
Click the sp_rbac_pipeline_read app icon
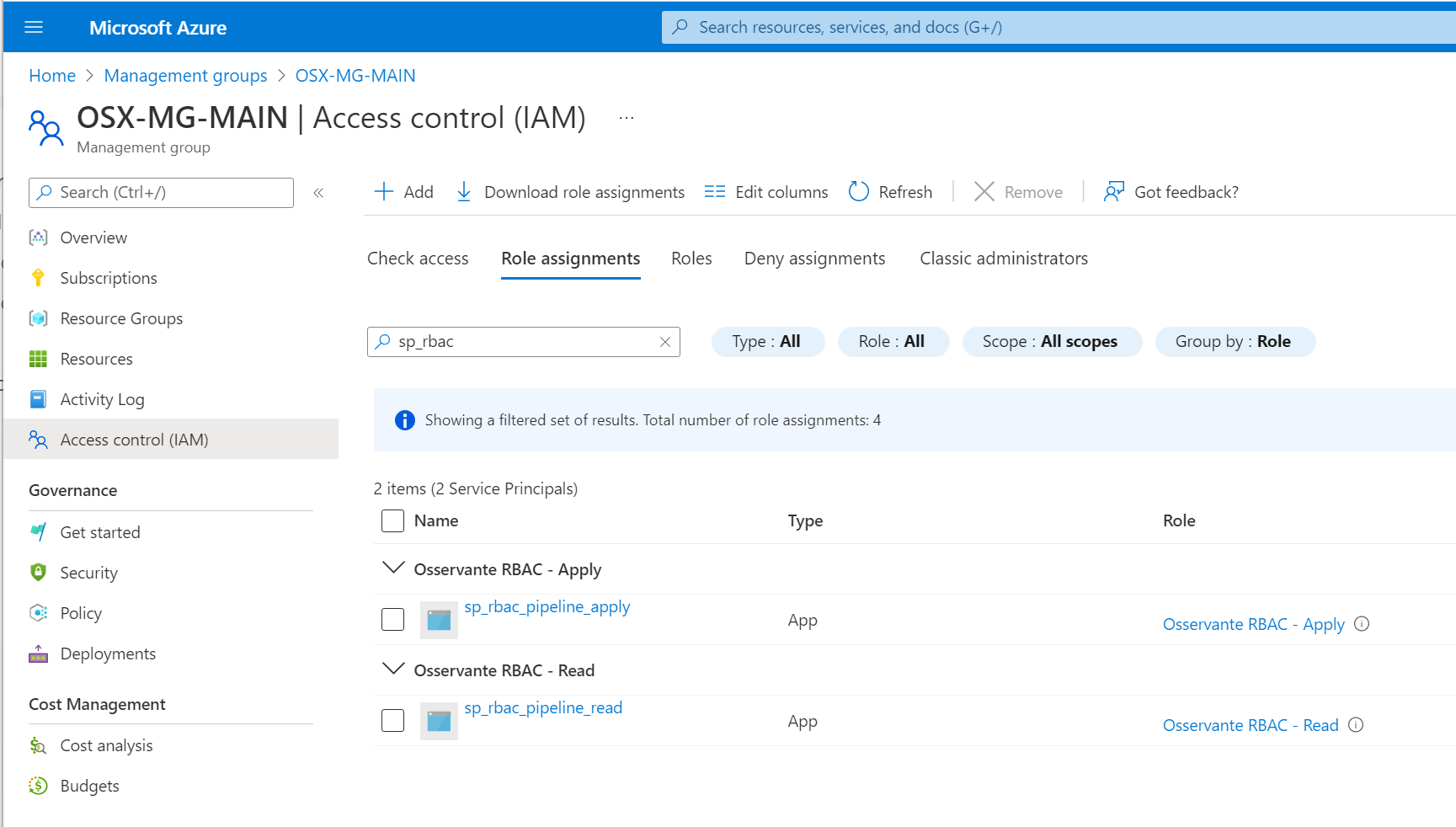[439, 721]
